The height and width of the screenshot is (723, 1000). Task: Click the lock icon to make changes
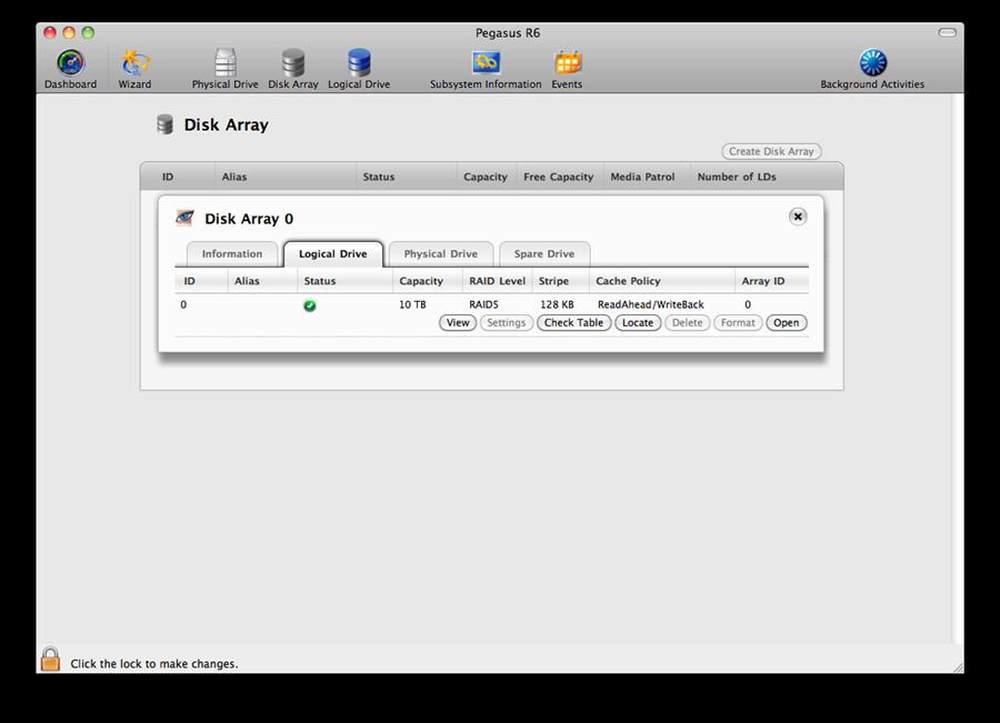pos(50,659)
